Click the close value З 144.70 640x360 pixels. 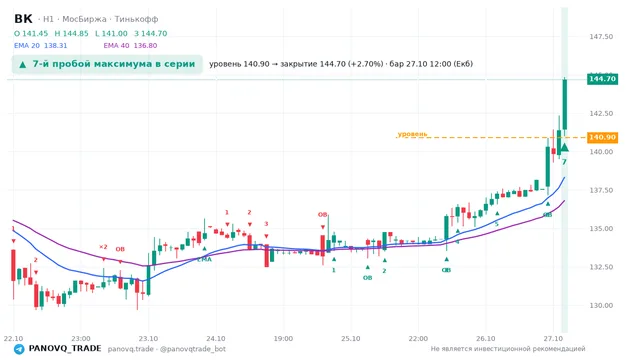click(151, 33)
